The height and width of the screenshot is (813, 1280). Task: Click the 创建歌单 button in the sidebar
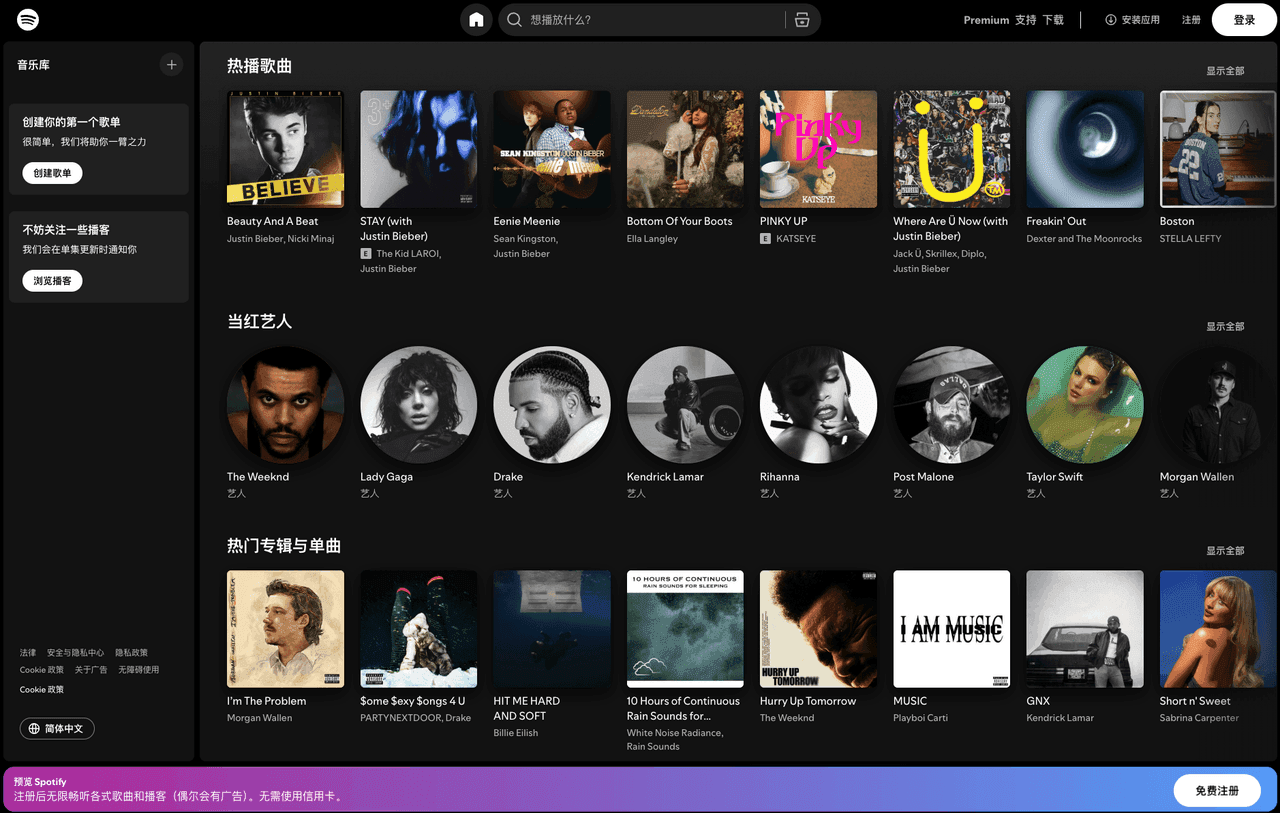pyautogui.click(x=51, y=172)
